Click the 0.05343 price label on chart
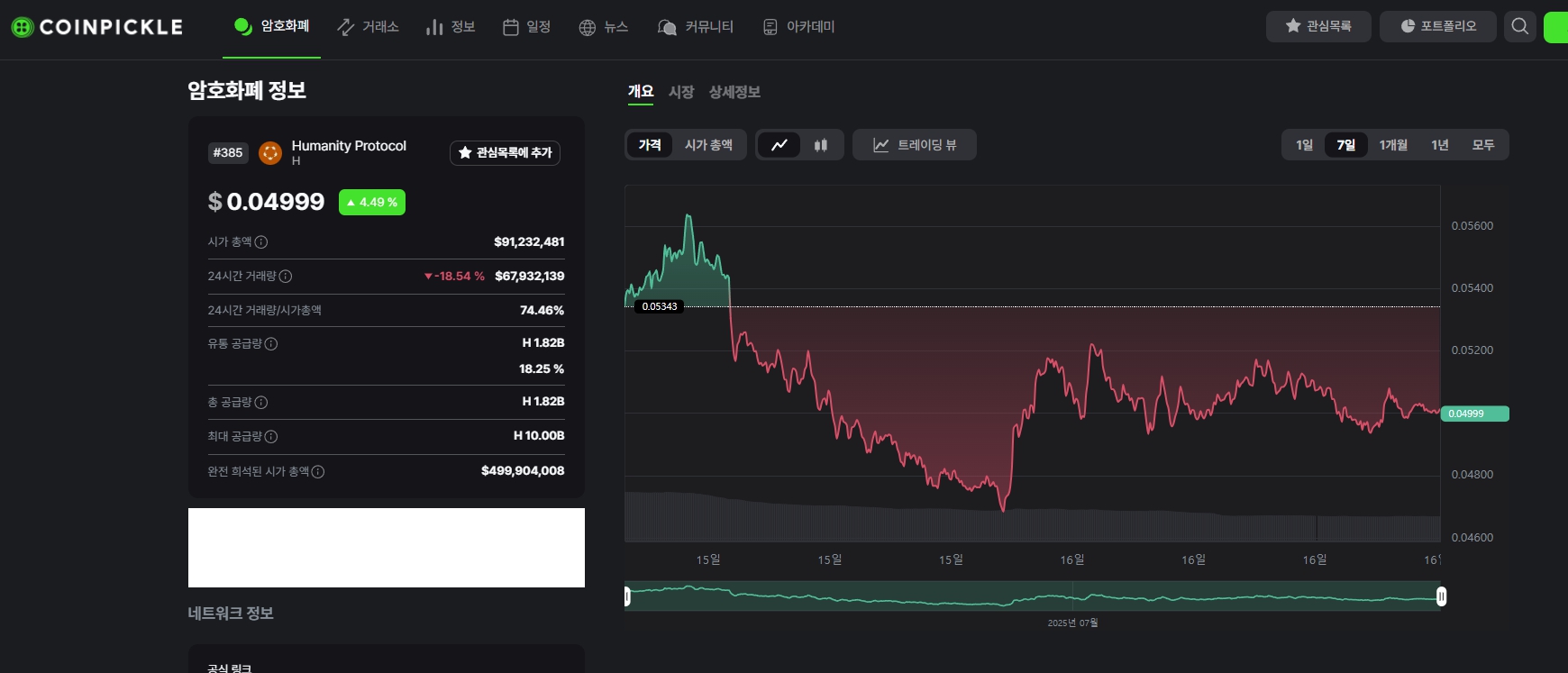This screenshot has height=673, width=1568. click(x=660, y=306)
